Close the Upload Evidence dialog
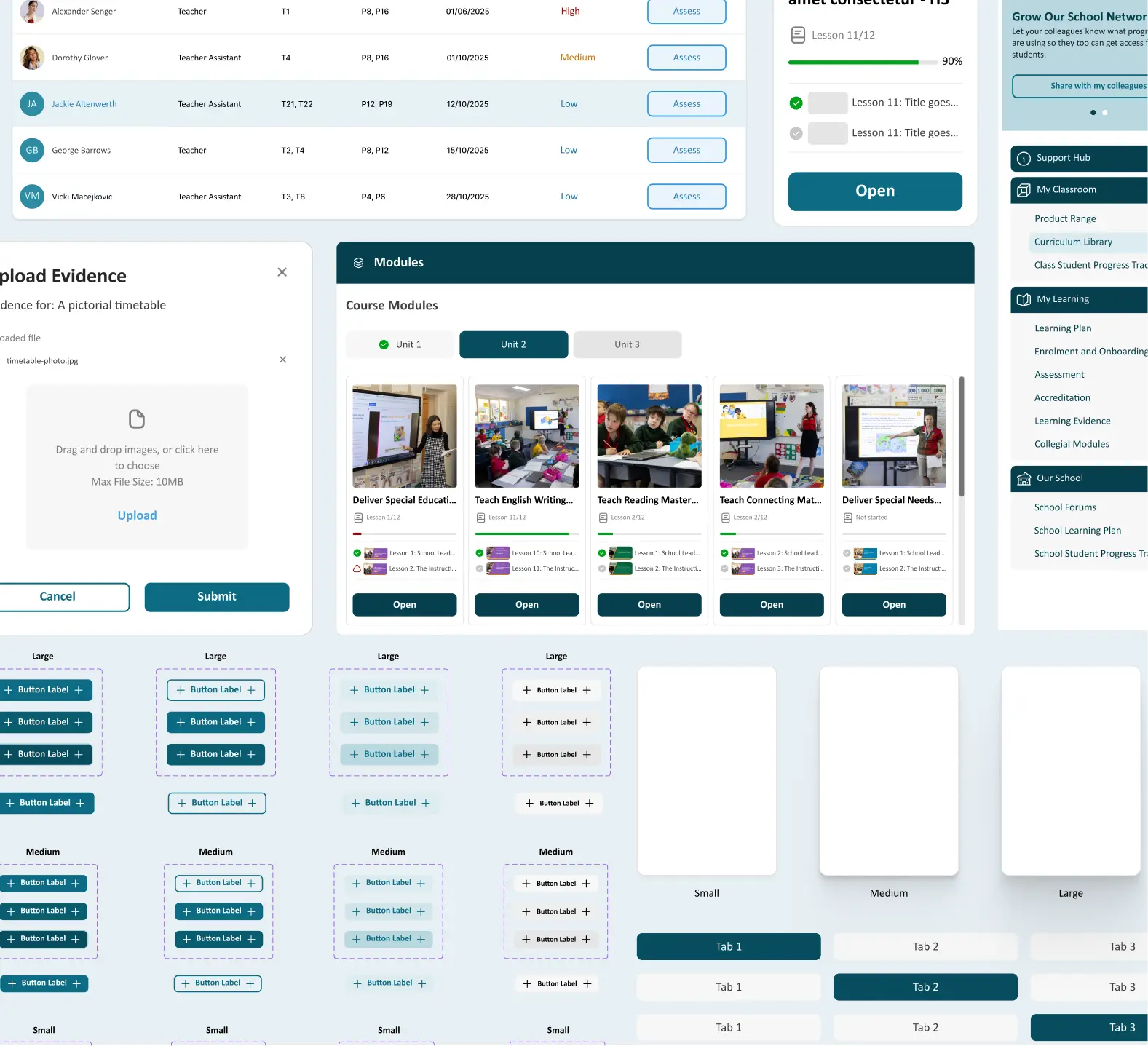This screenshot has height=1046, width=1148. pos(282,272)
